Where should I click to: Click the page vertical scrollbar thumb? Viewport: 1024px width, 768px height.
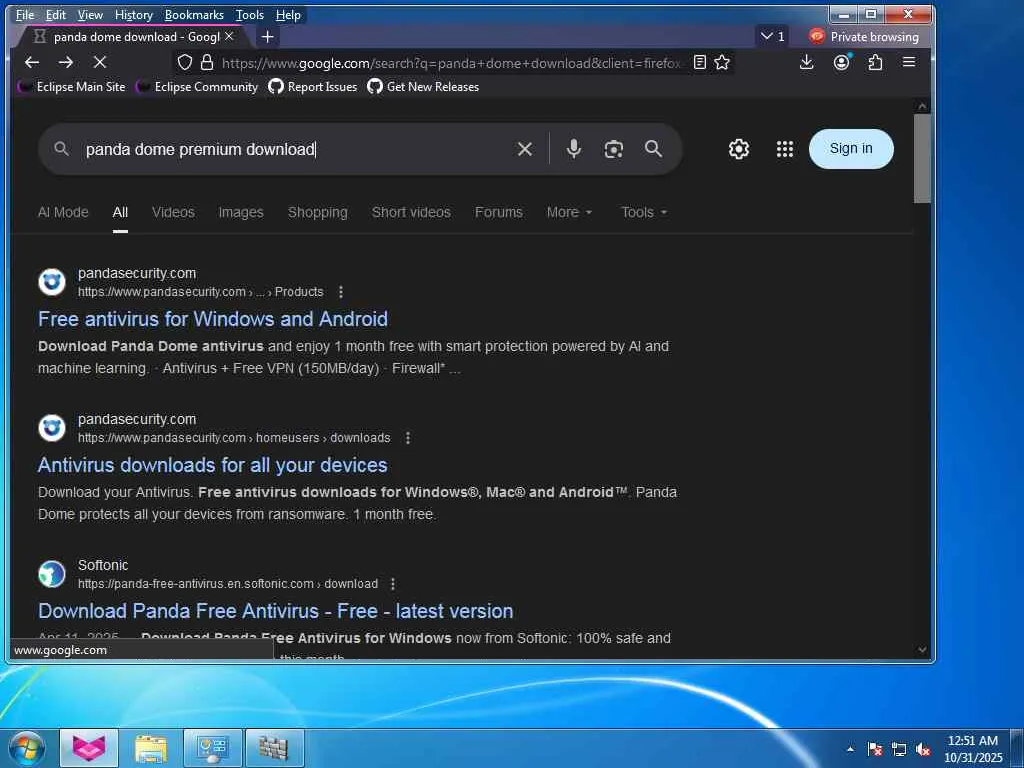pos(921,159)
